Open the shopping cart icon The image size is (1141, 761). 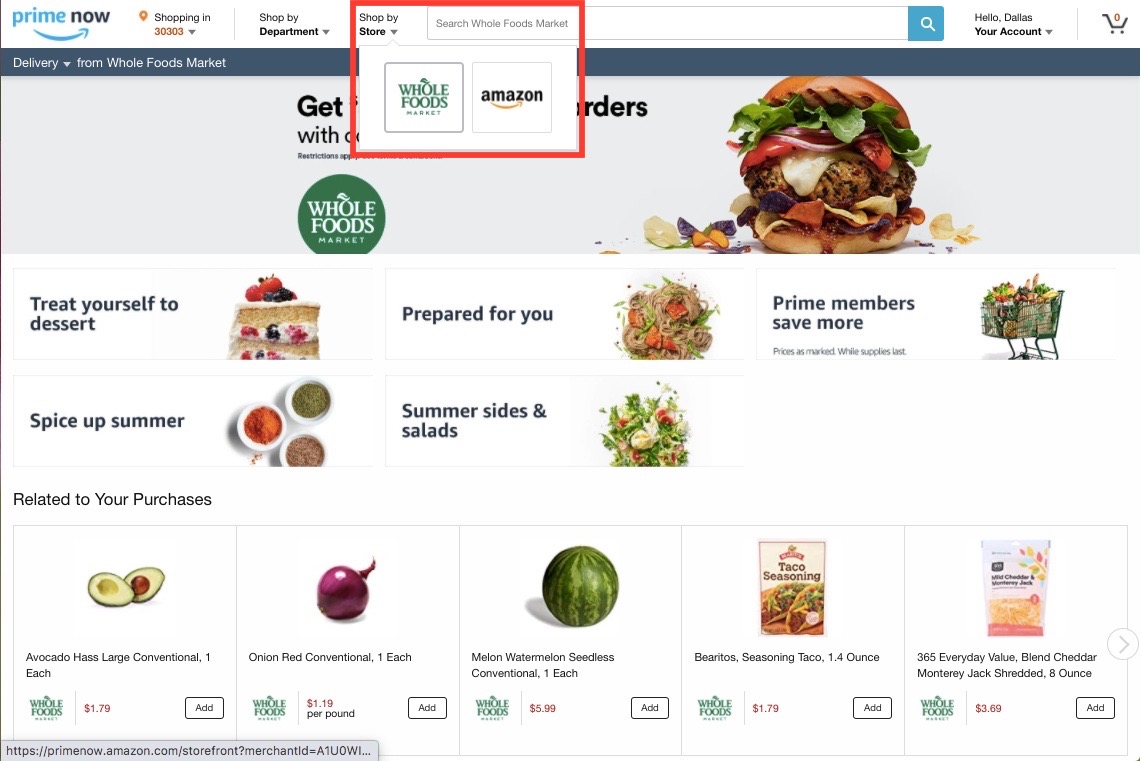tap(1113, 23)
